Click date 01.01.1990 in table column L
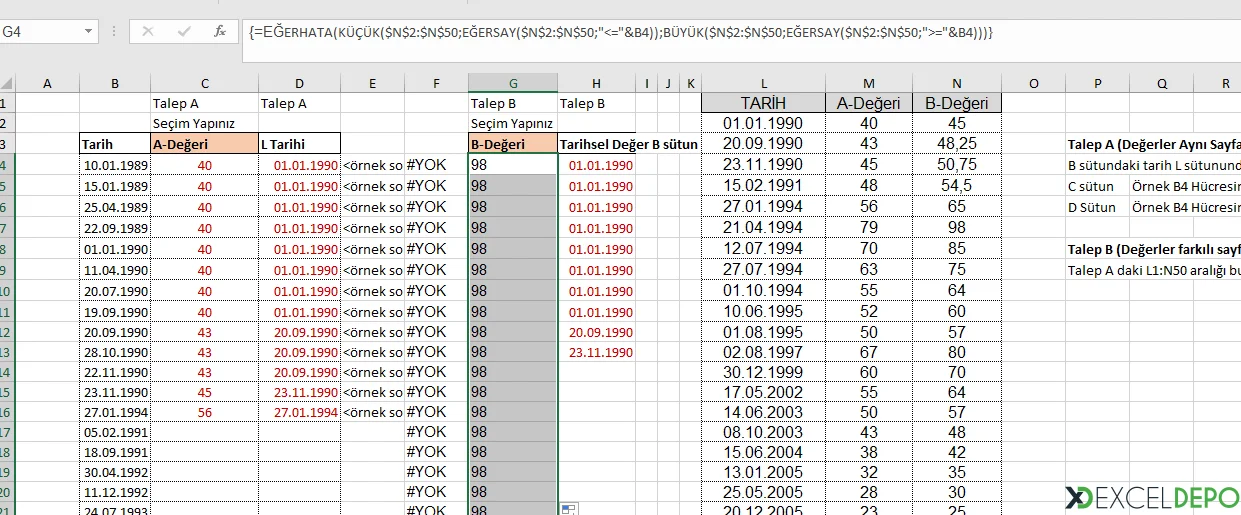This screenshot has height=515, width=1241. (763, 123)
